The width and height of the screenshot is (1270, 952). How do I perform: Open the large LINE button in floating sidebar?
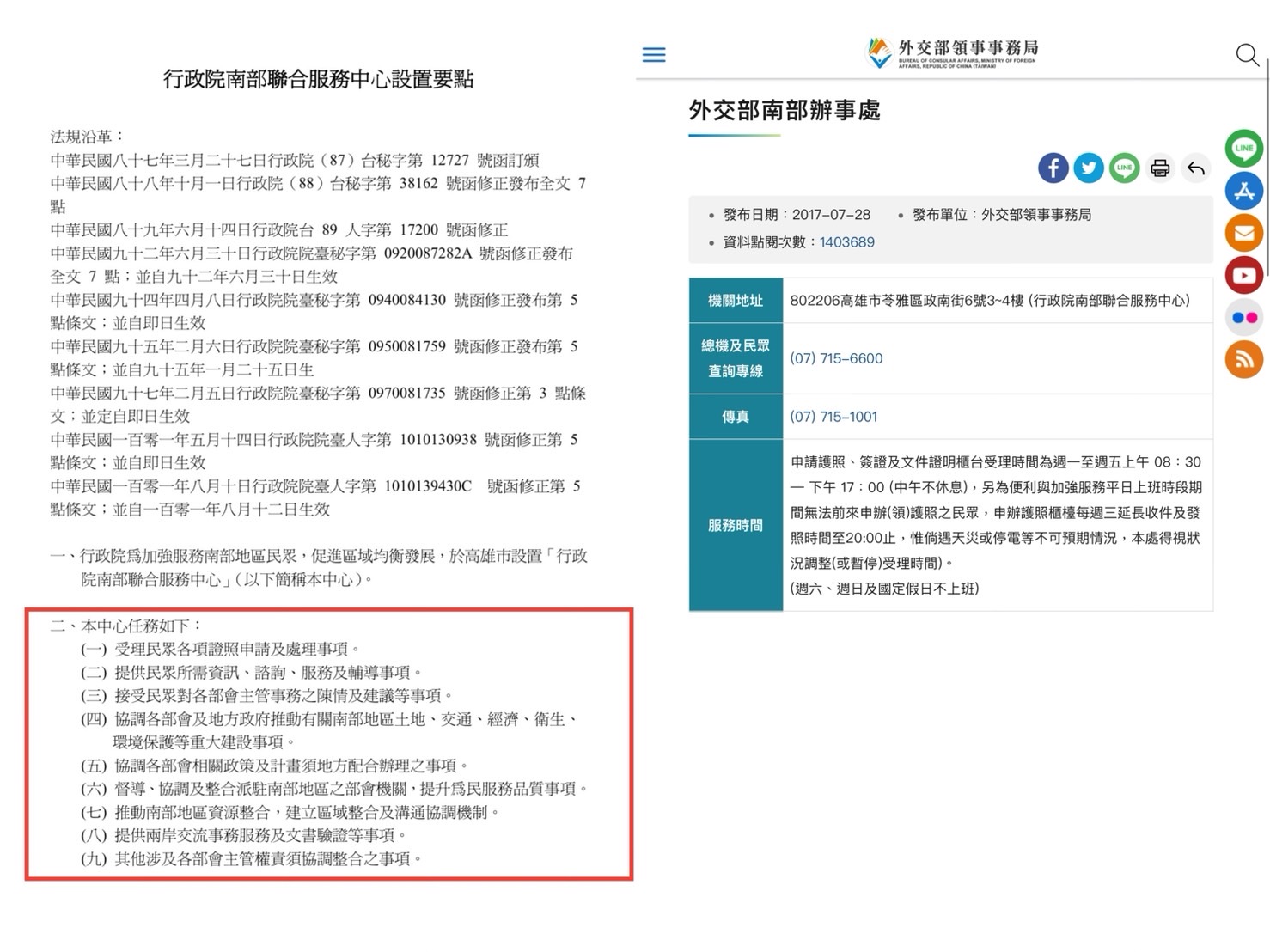coord(1243,149)
